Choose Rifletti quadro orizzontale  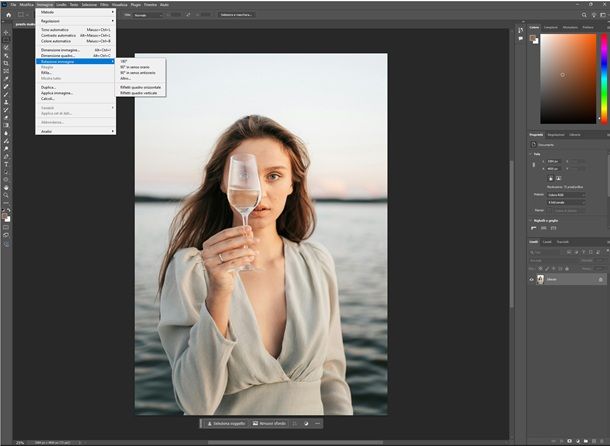(x=140, y=87)
